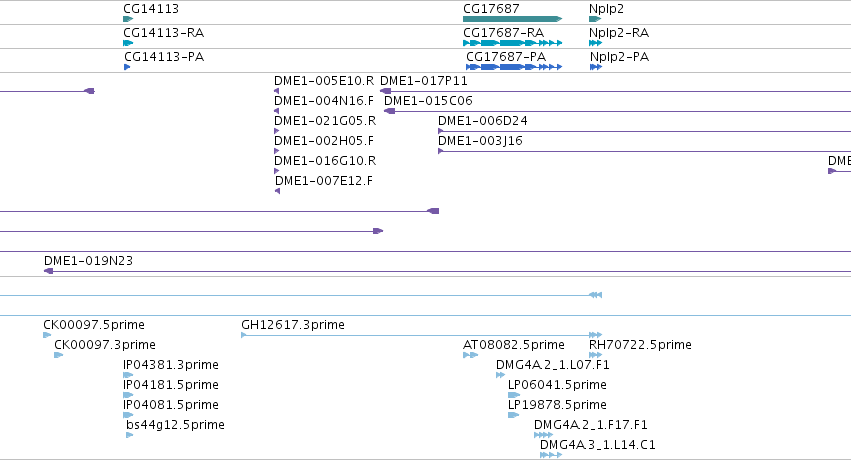Select the Nplp2 gene label
Screen dimensions: 851x460
pos(606,9)
